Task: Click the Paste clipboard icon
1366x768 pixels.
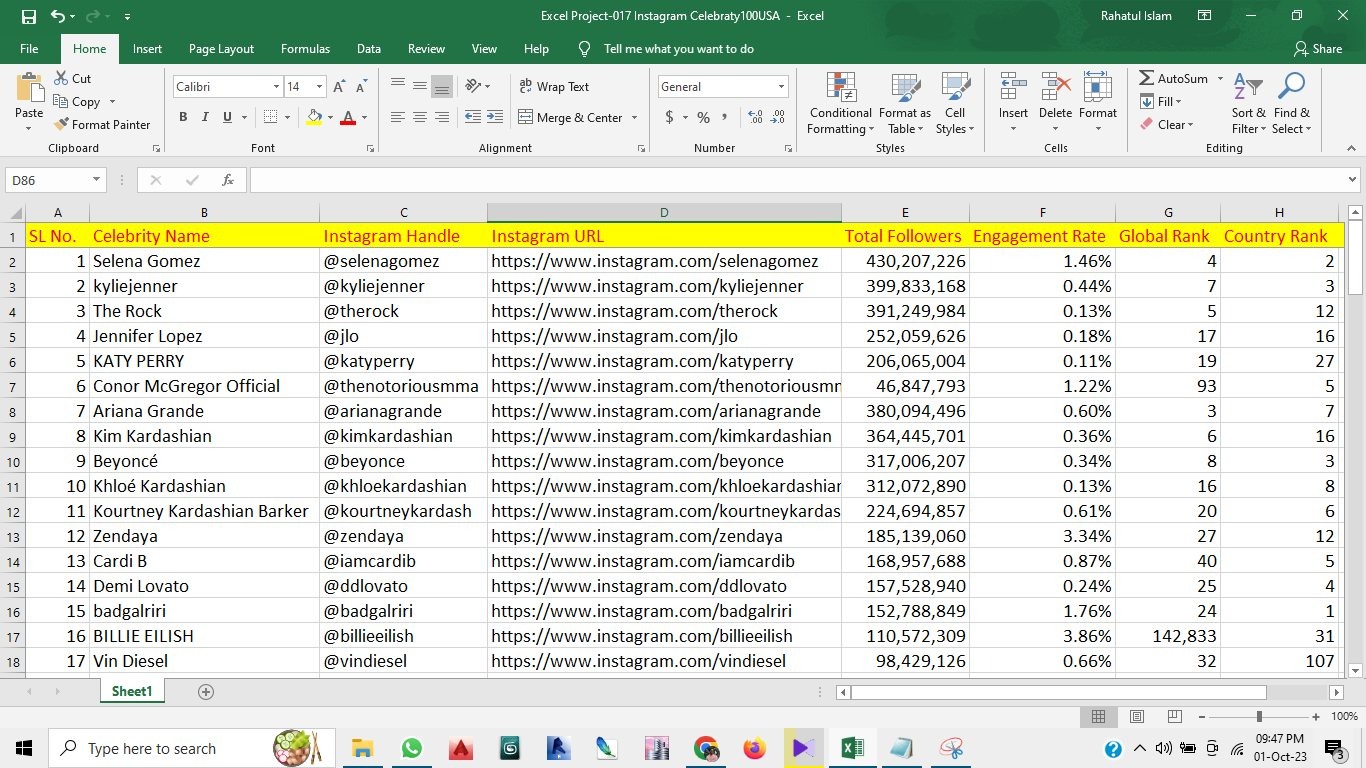Action: coord(29,88)
